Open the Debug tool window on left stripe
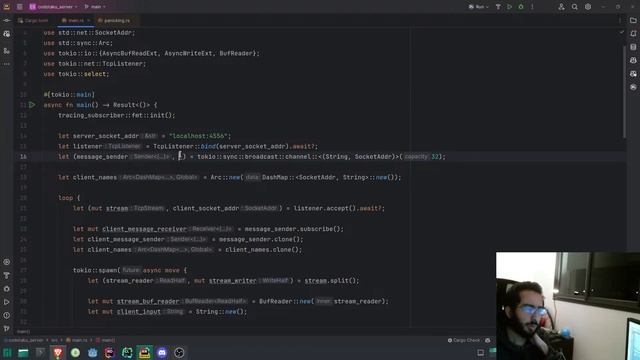Viewport: 640px width, 360px height. [x=7, y=289]
